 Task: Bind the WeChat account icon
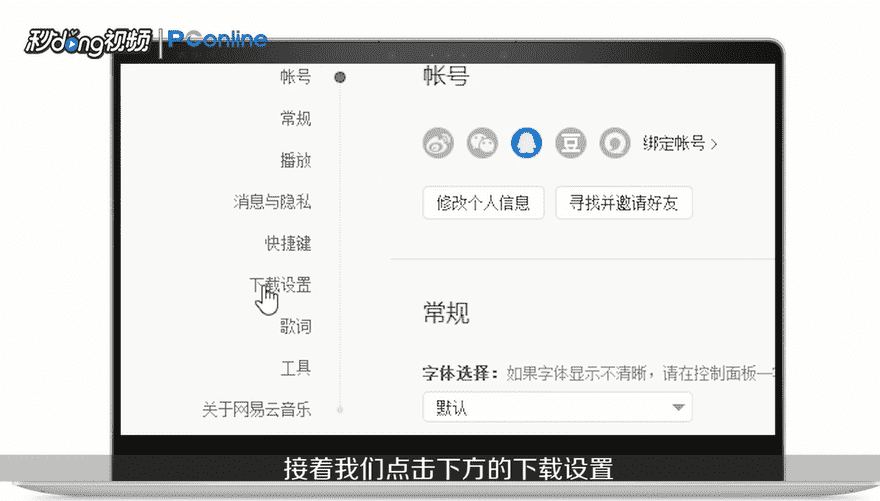482,143
